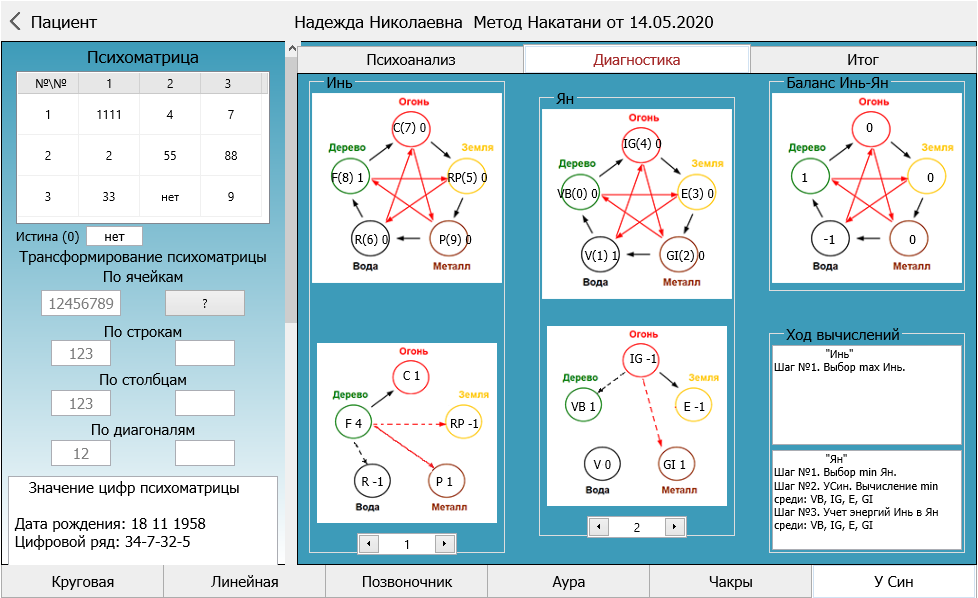Switch to the Итог tab
This screenshot has height=598, width=978.
[x=862, y=60]
